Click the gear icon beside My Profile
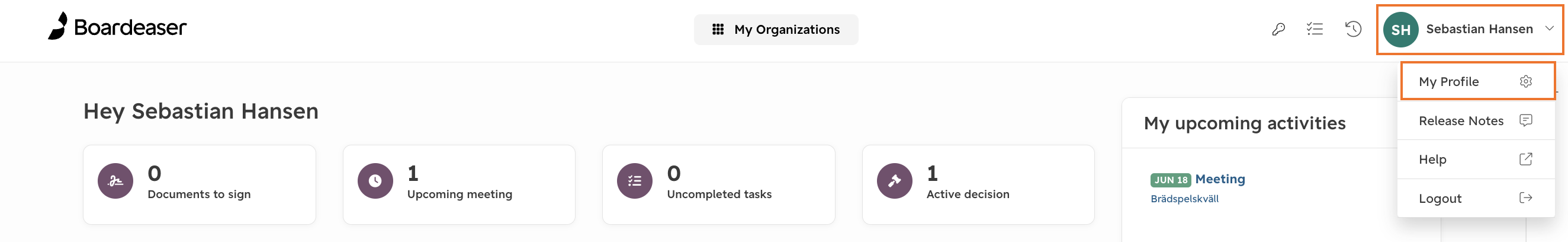This screenshot has height=242, width=1568. tap(1525, 81)
